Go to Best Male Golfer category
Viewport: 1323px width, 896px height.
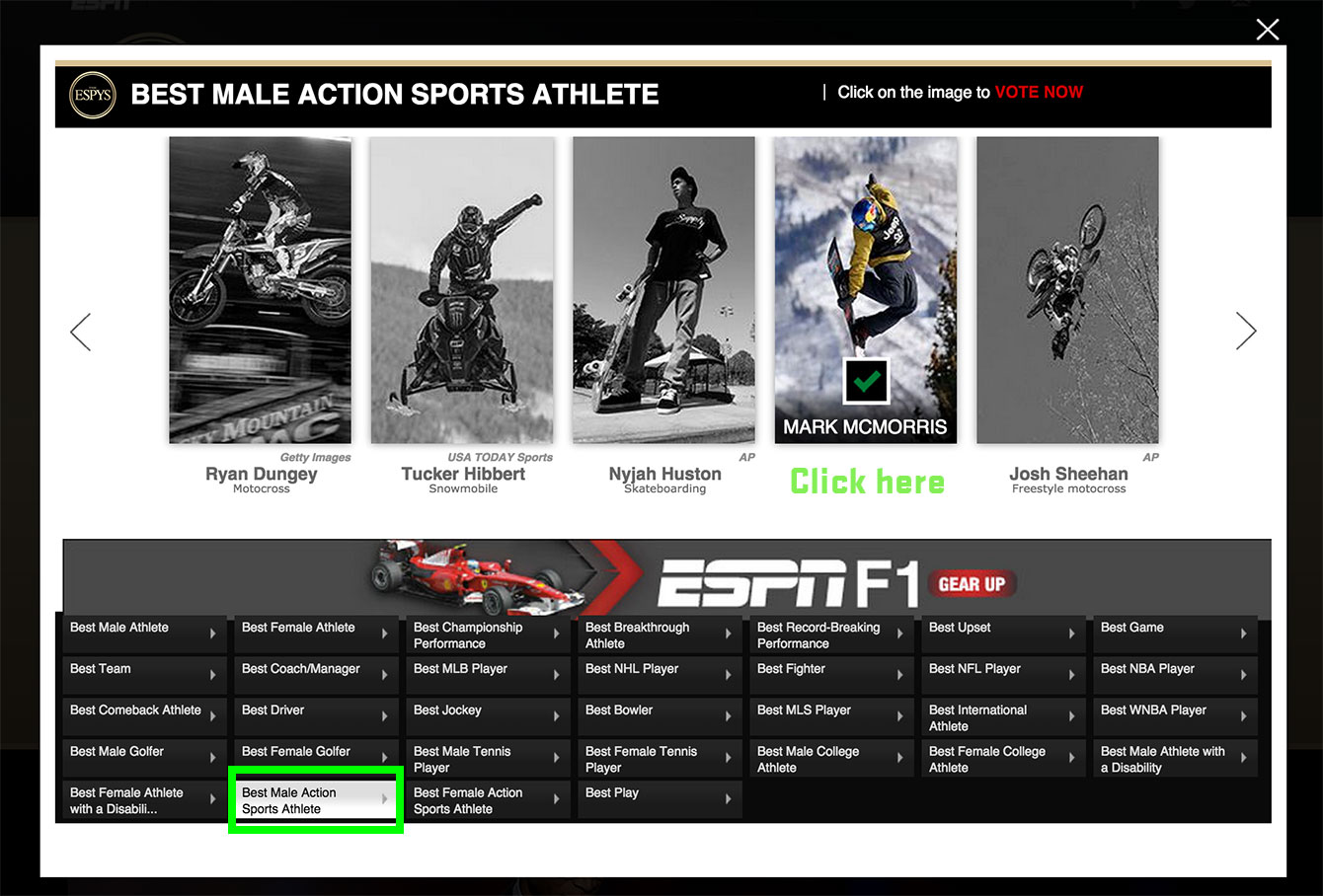(144, 758)
